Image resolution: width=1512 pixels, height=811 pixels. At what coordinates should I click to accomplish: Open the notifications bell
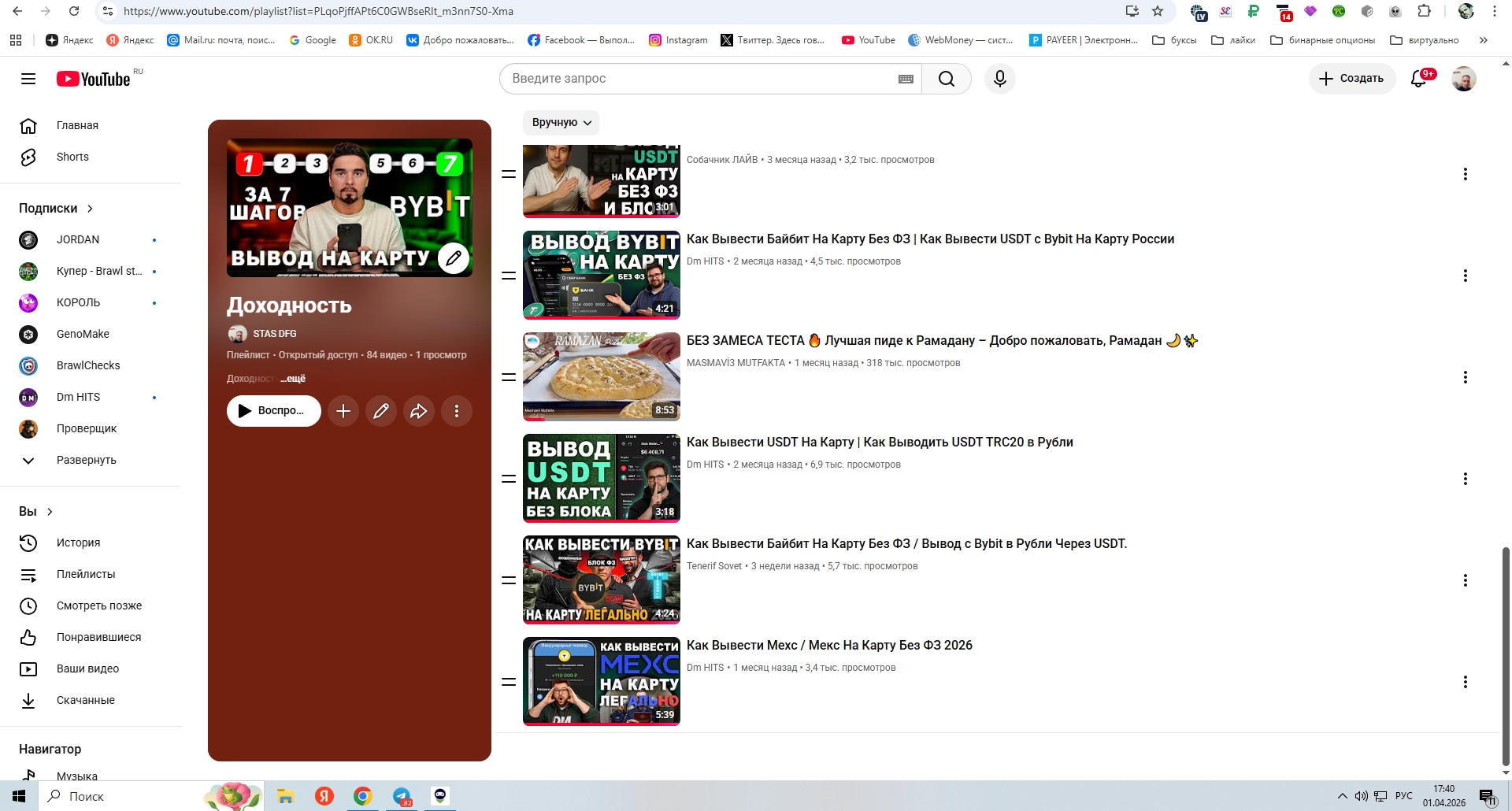[x=1419, y=79]
